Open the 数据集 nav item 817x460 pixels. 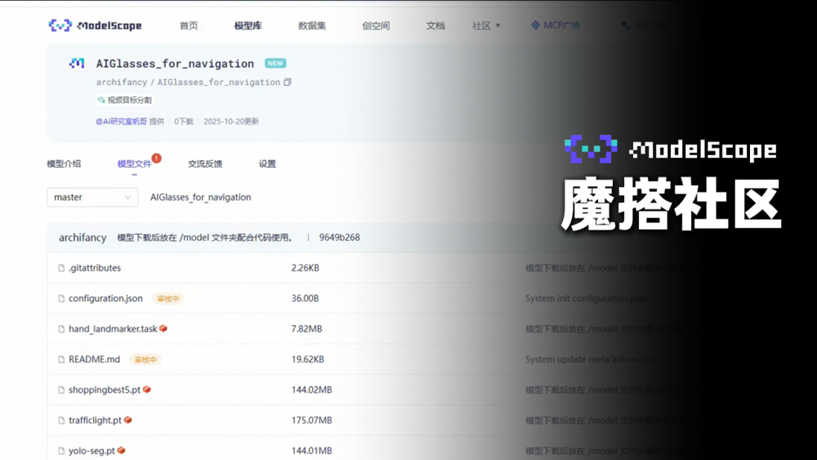(x=312, y=26)
